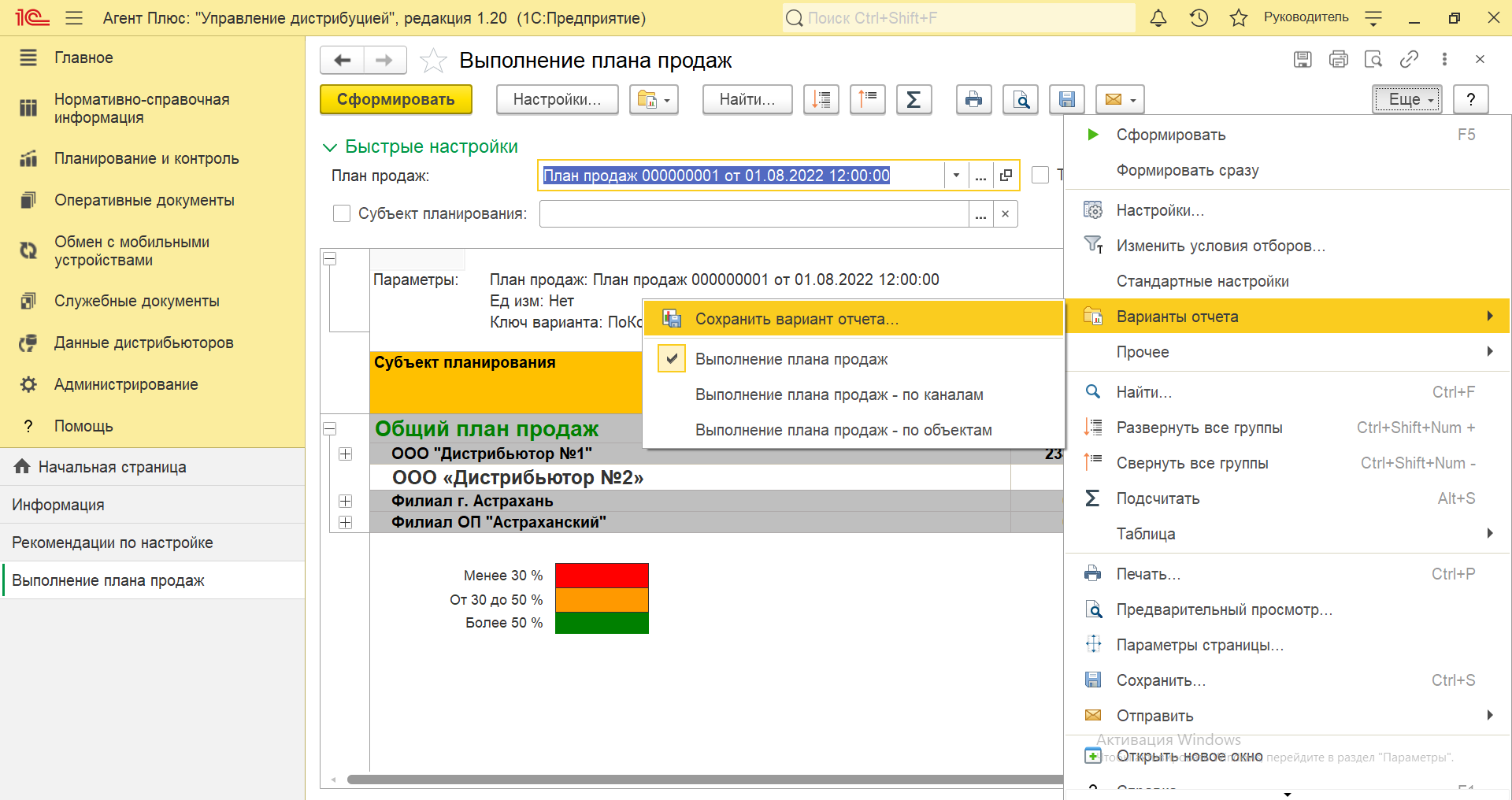The image size is (1512, 800).
Task: Clear the Субъект планирования field with x
Action: 1005,214
